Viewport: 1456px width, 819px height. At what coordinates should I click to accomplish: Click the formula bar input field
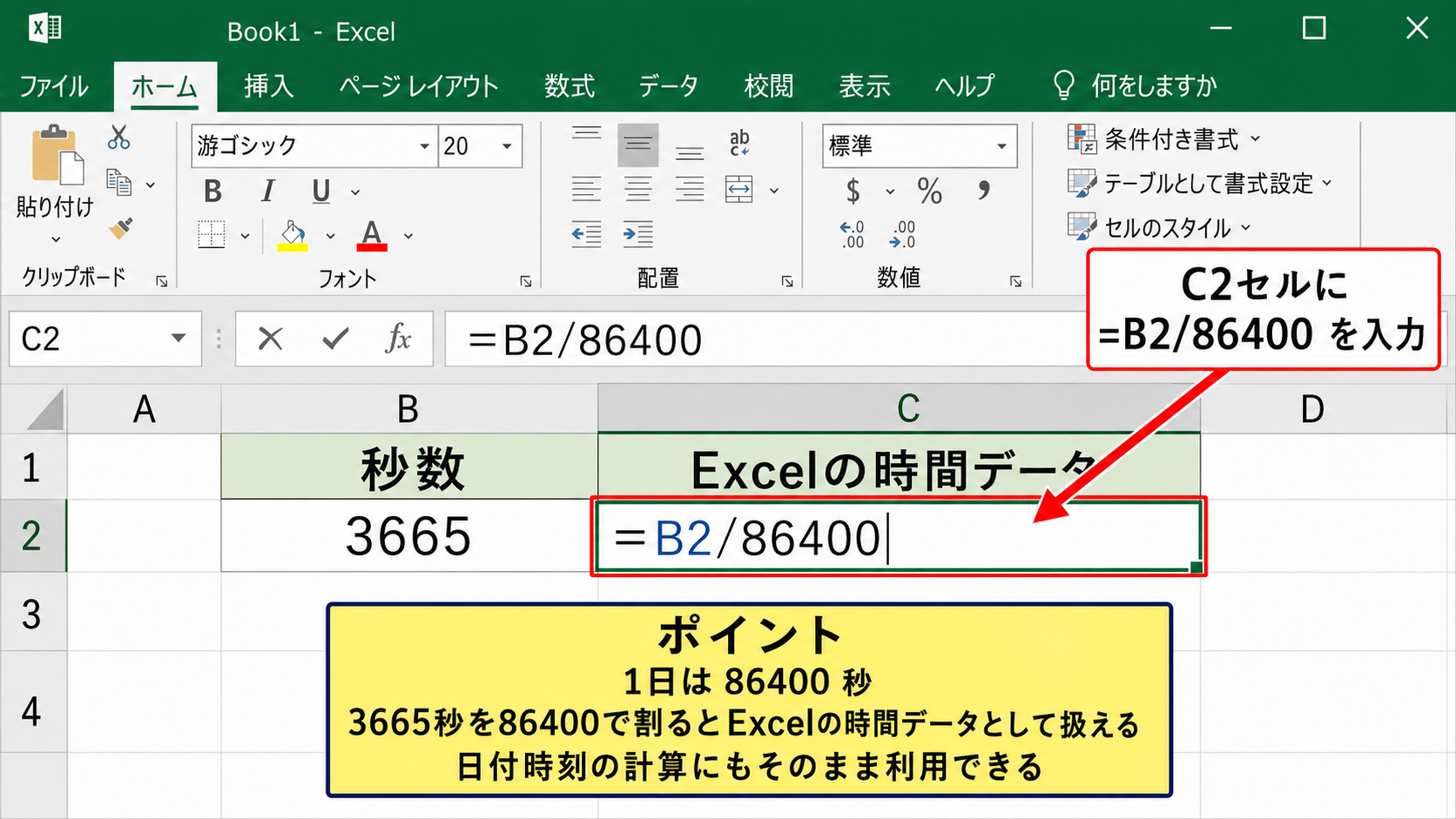tap(766, 339)
